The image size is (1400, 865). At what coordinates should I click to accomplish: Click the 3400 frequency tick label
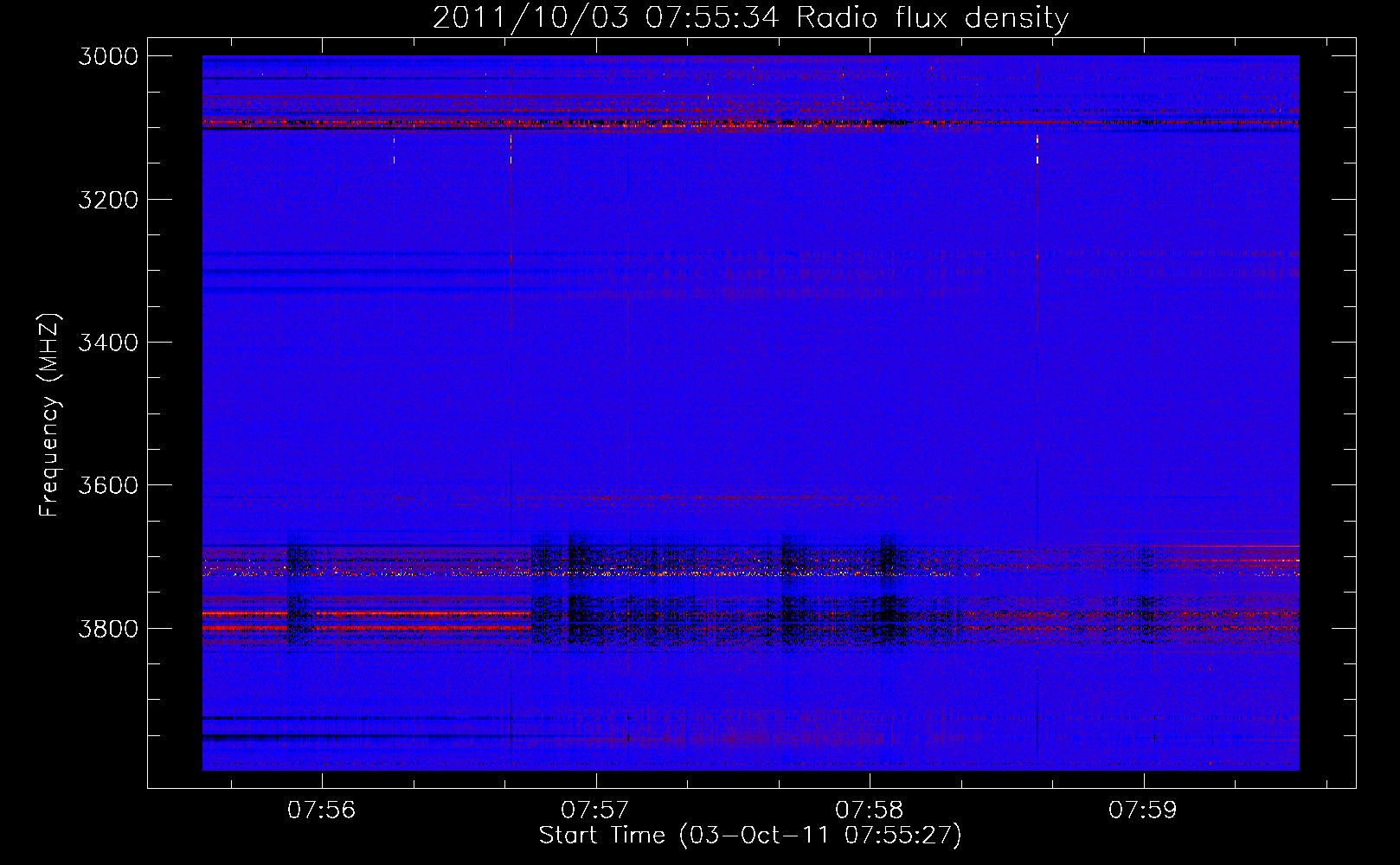[108, 343]
